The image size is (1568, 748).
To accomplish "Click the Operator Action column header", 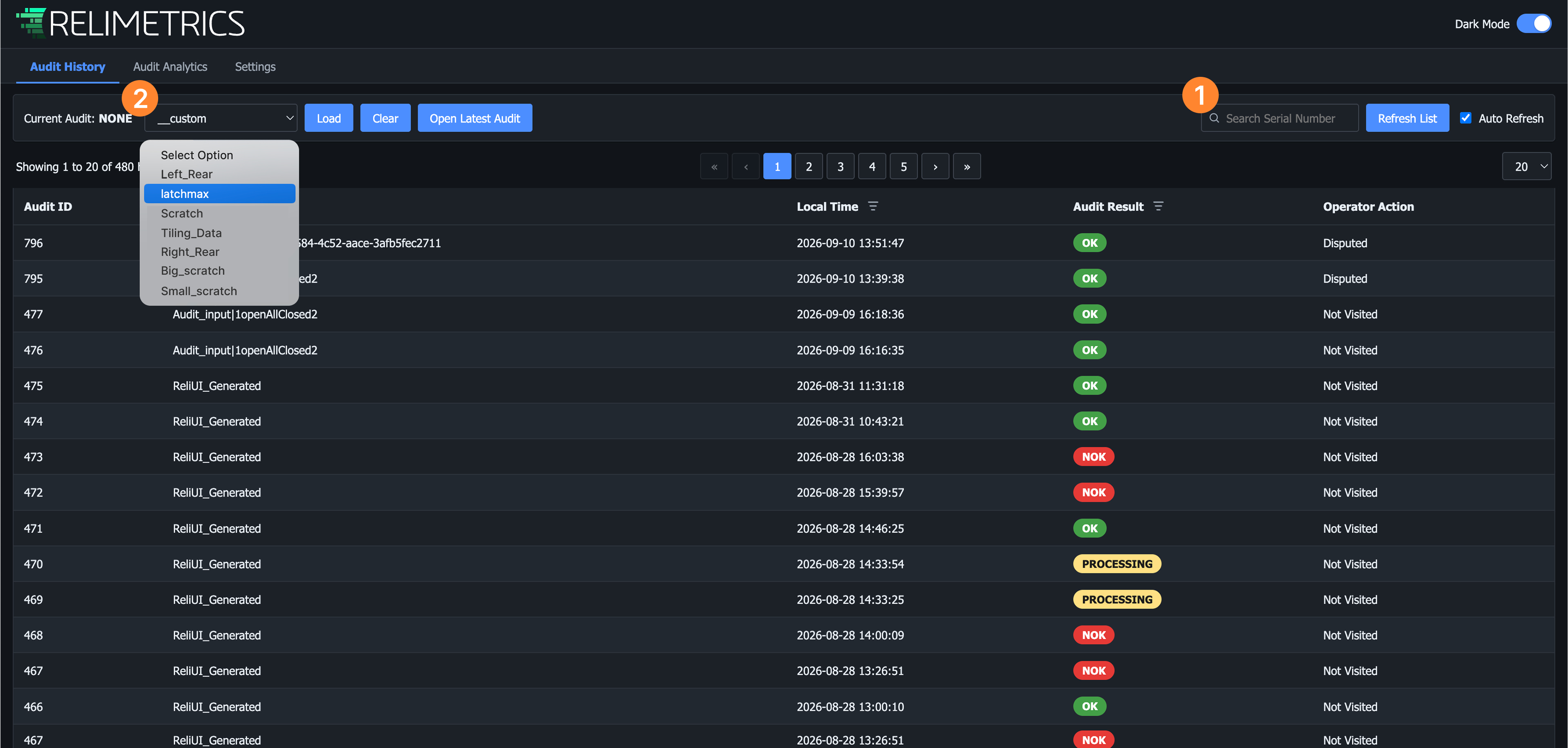I will click(x=1368, y=206).
